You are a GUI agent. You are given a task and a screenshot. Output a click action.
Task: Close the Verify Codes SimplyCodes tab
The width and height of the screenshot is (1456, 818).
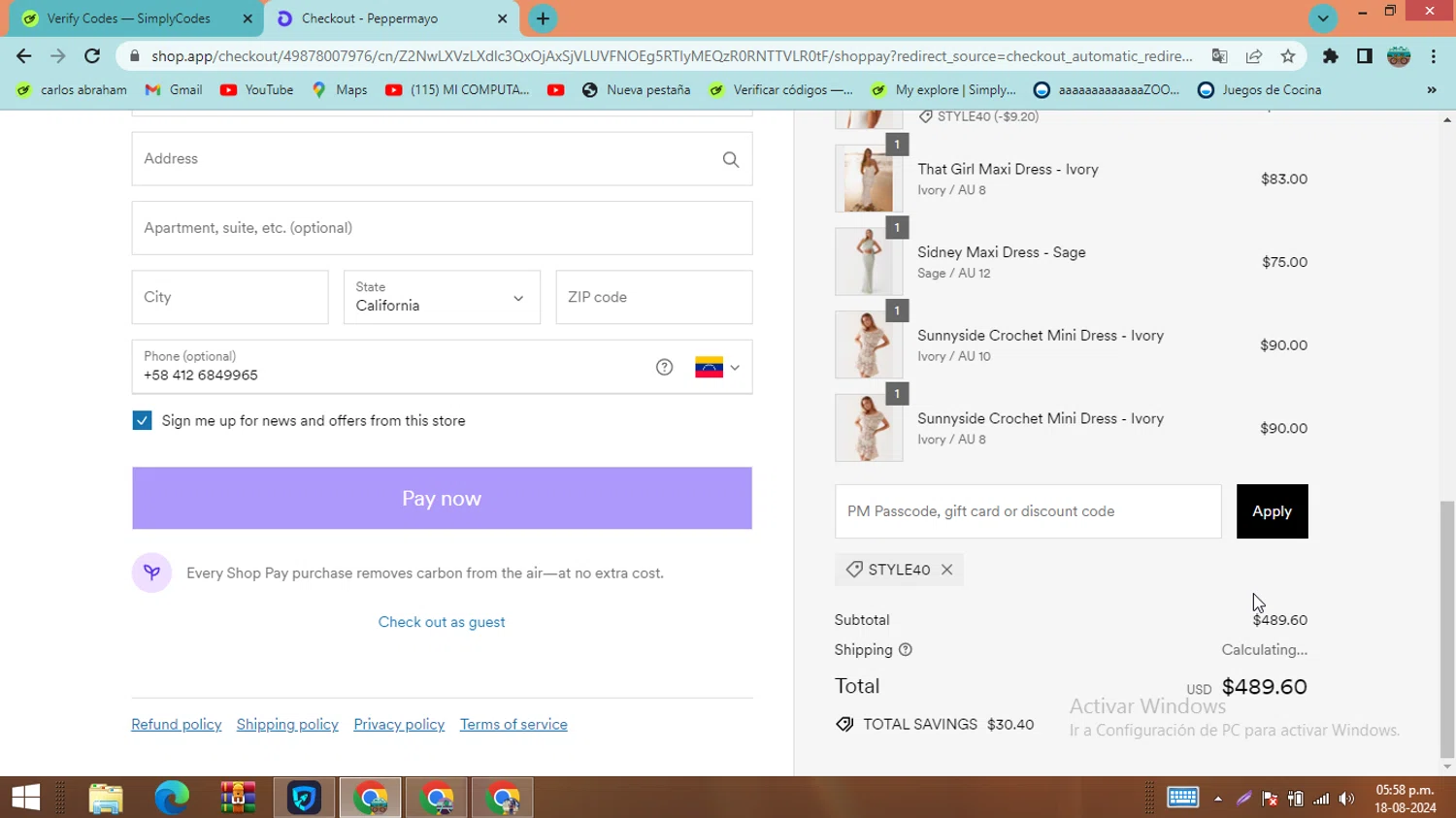[x=248, y=18]
